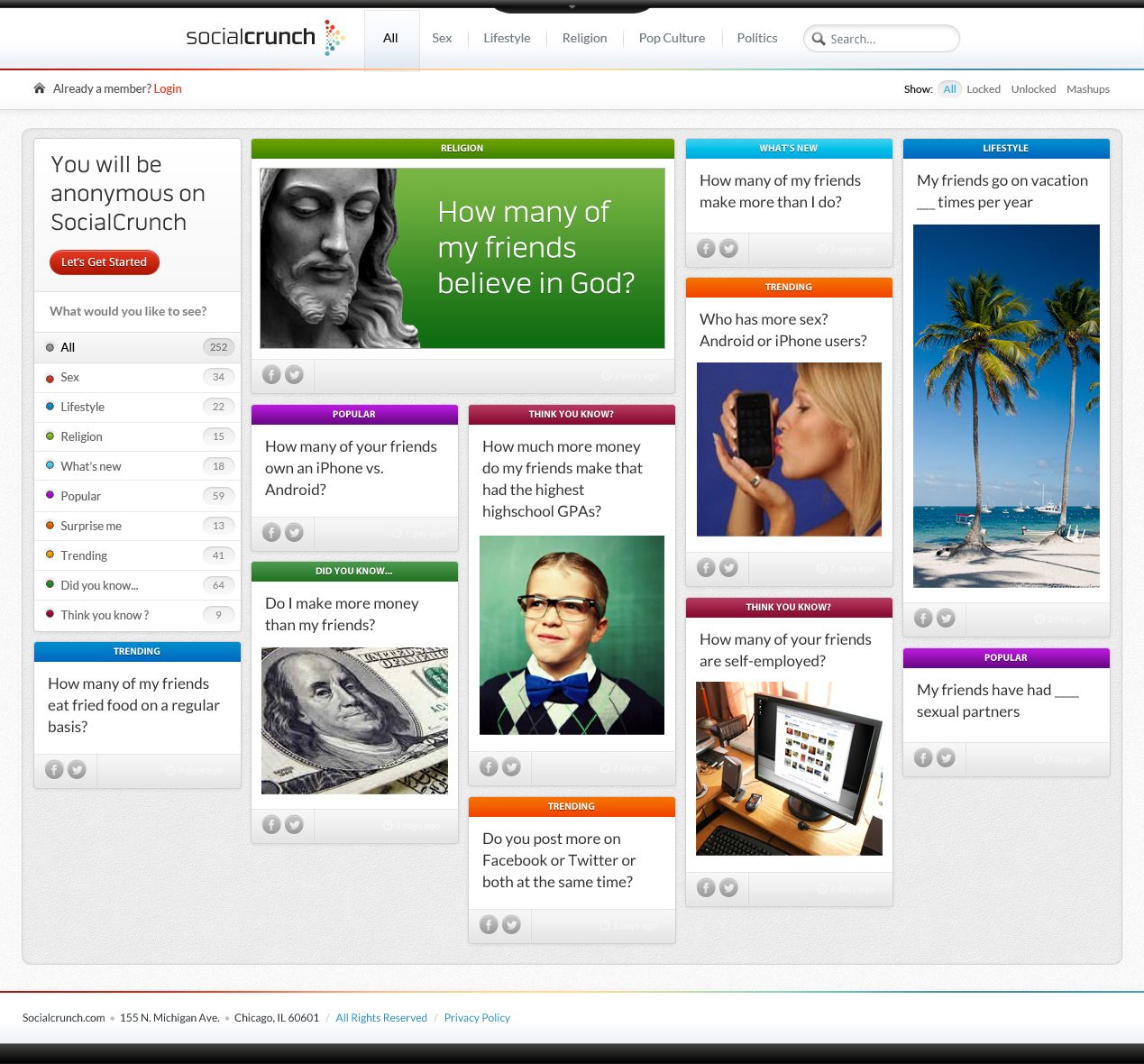The image size is (1144, 1064).
Task: Click the hundred dollar bill image
Action: 354,720
